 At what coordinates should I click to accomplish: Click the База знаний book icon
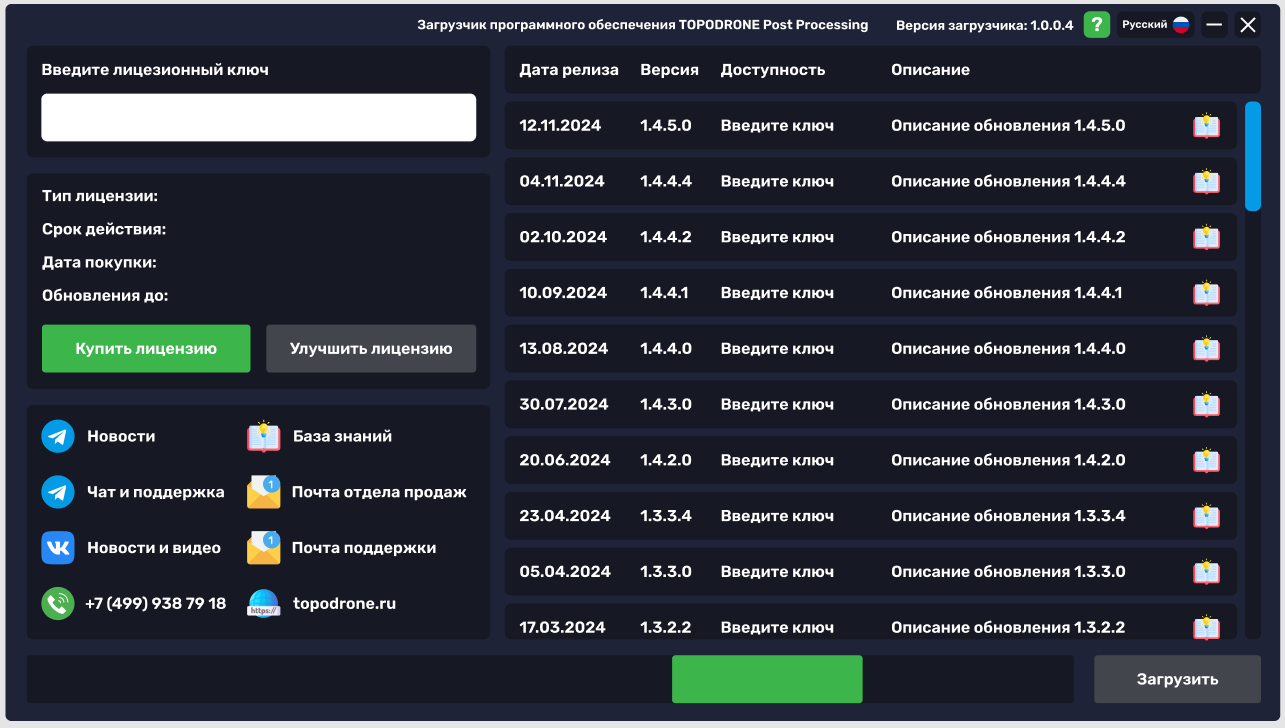coord(264,436)
